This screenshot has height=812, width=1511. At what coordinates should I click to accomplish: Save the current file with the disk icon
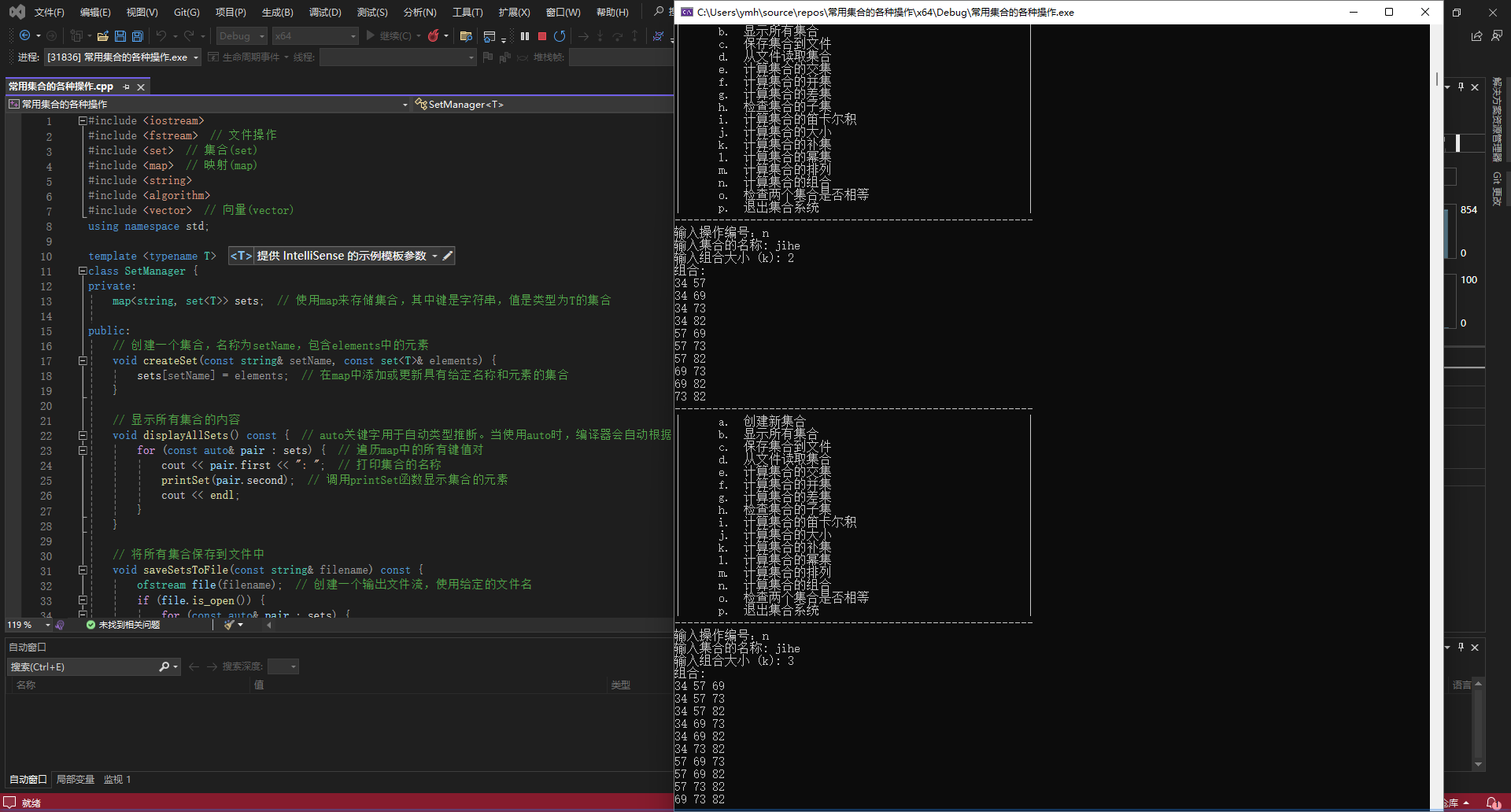click(x=120, y=36)
